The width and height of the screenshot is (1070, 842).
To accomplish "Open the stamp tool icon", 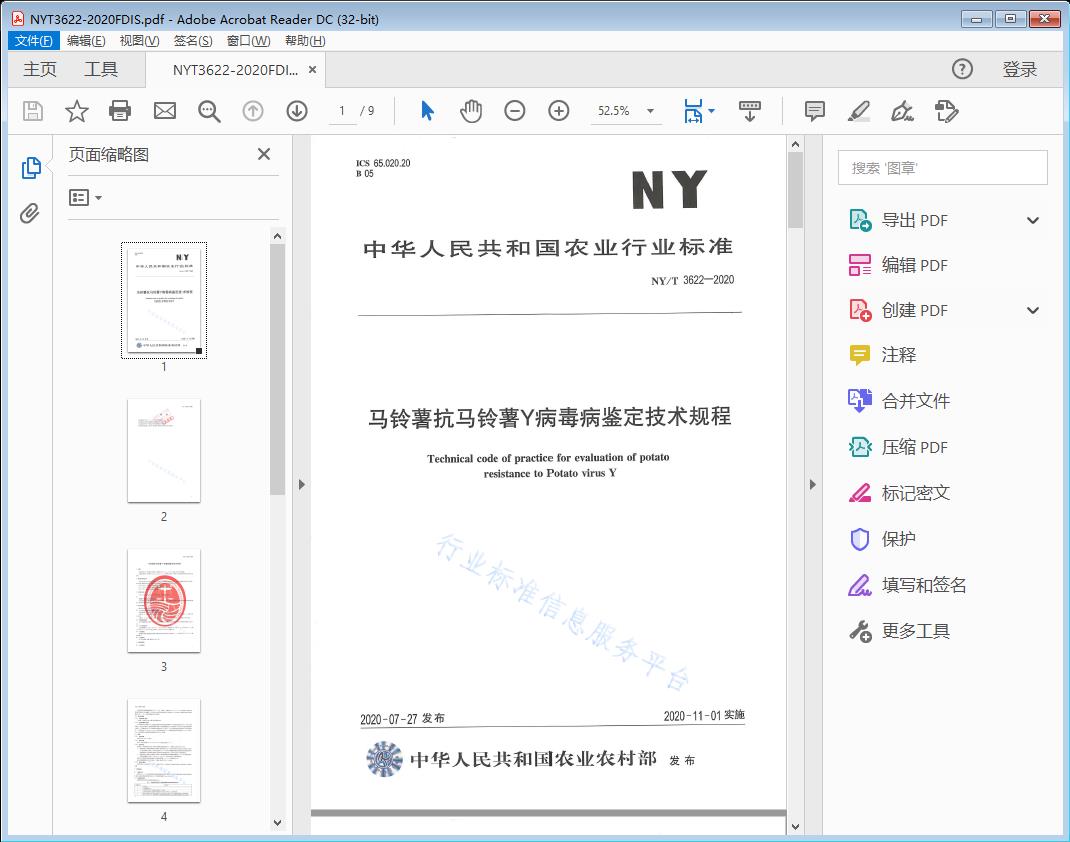I will tap(947, 111).
